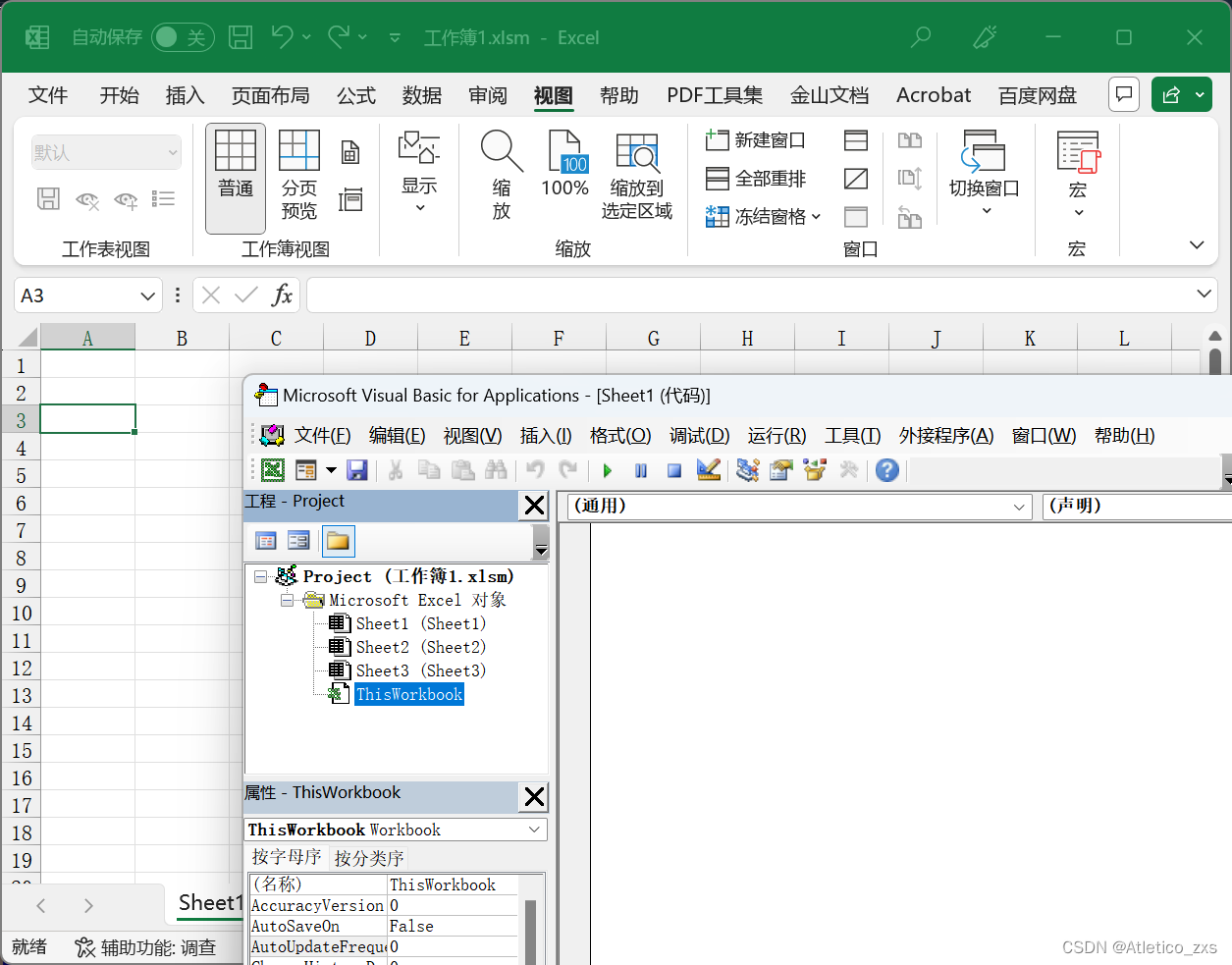Image resolution: width=1232 pixels, height=965 pixels.
Task: Run macro with green play button
Action: tap(608, 470)
